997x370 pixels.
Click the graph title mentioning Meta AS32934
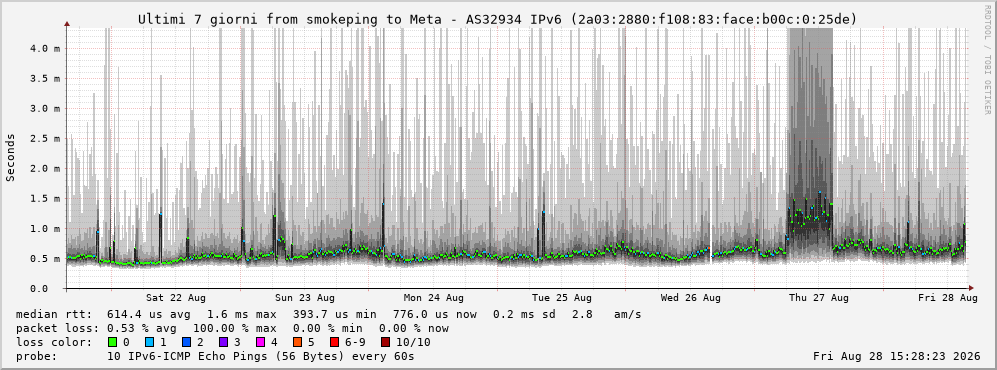tap(497, 20)
